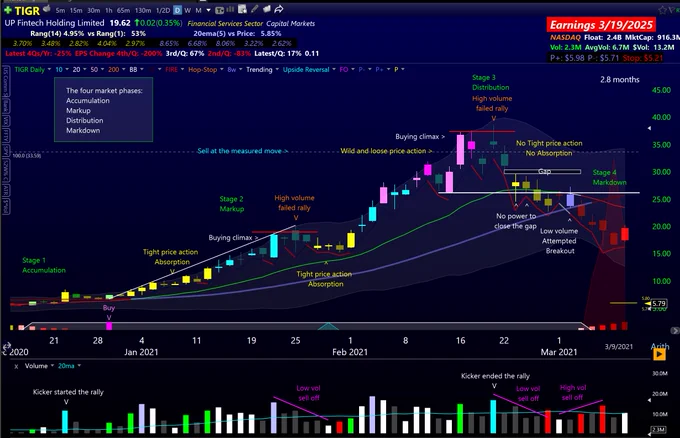This screenshot has width=680, height=438.
Task: Choose the 130m timeframe
Action: point(143,10)
